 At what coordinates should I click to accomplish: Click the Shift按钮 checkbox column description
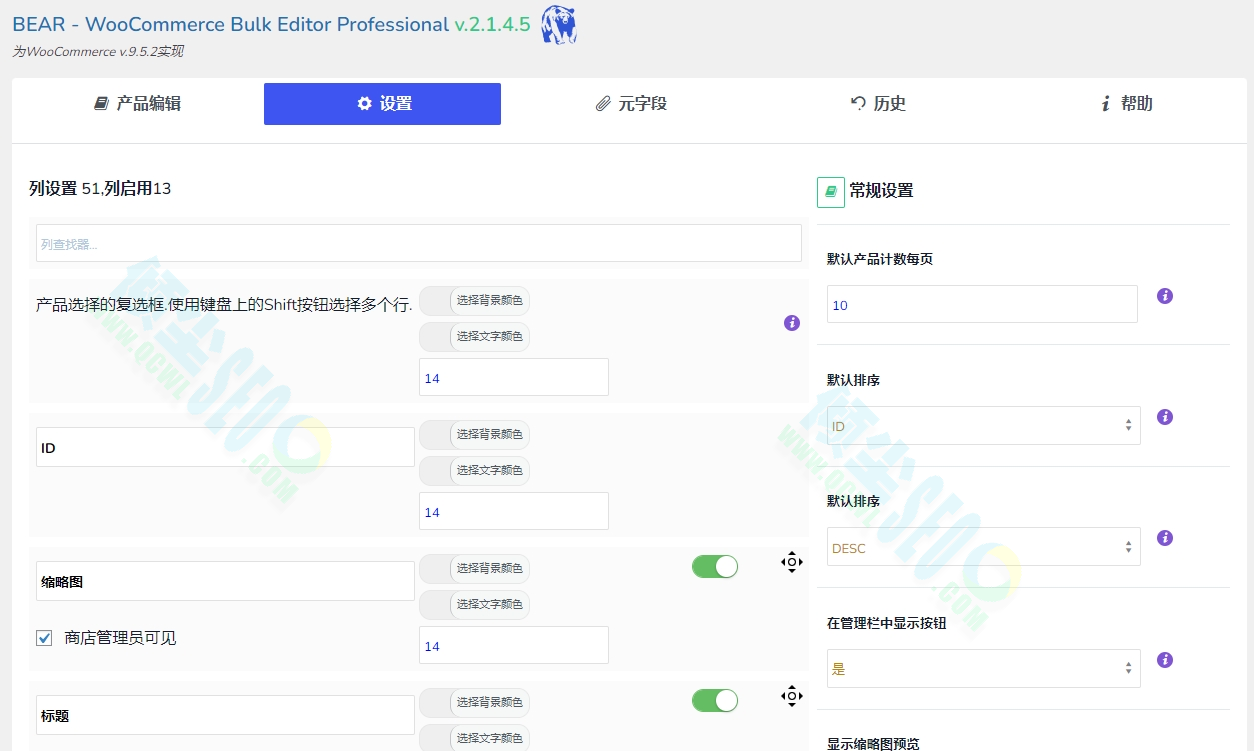(x=224, y=305)
